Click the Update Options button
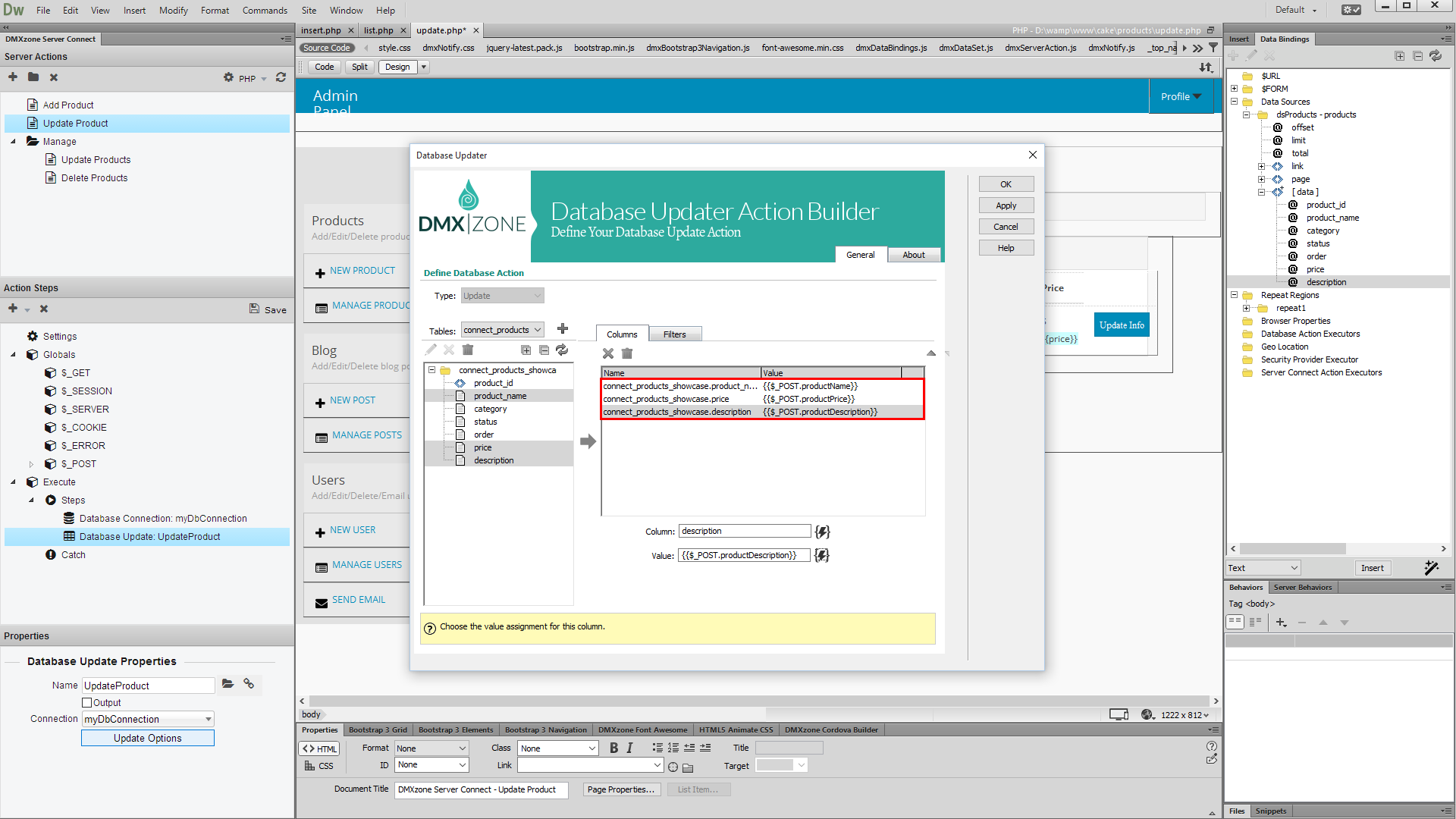The height and width of the screenshot is (819, 1456). pyautogui.click(x=148, y=738)
